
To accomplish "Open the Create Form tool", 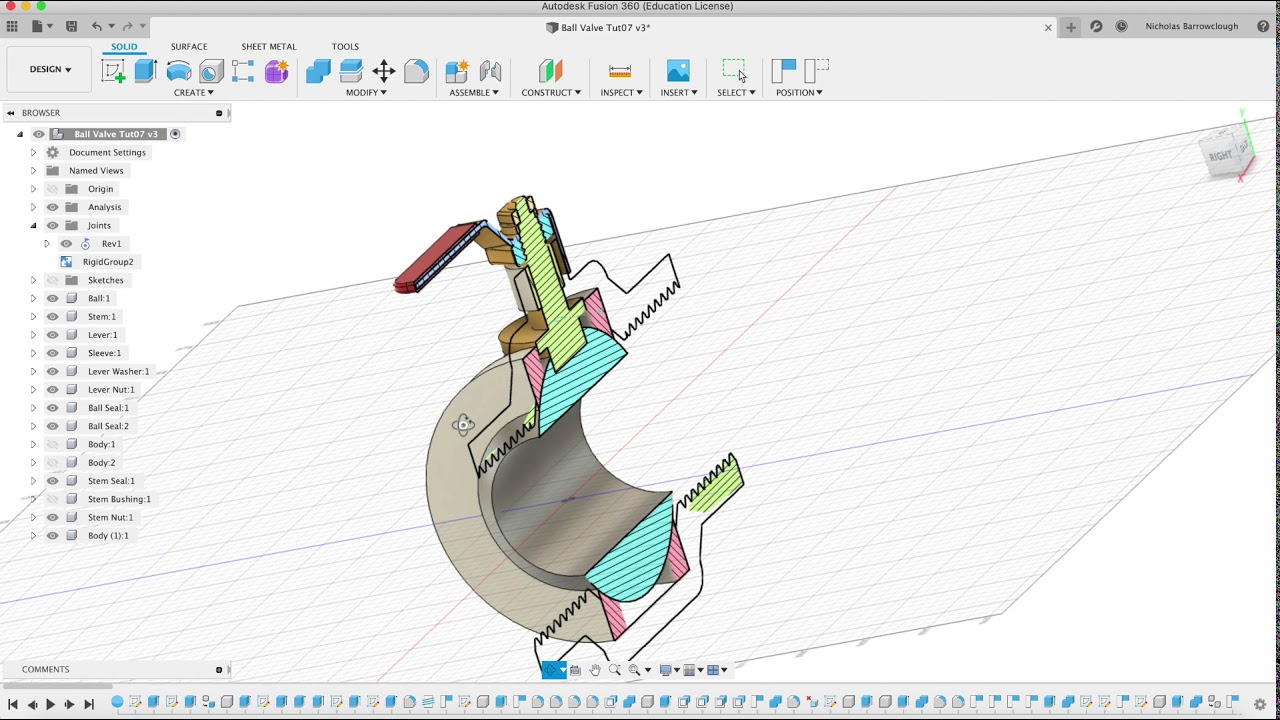I will coord(276,71).
